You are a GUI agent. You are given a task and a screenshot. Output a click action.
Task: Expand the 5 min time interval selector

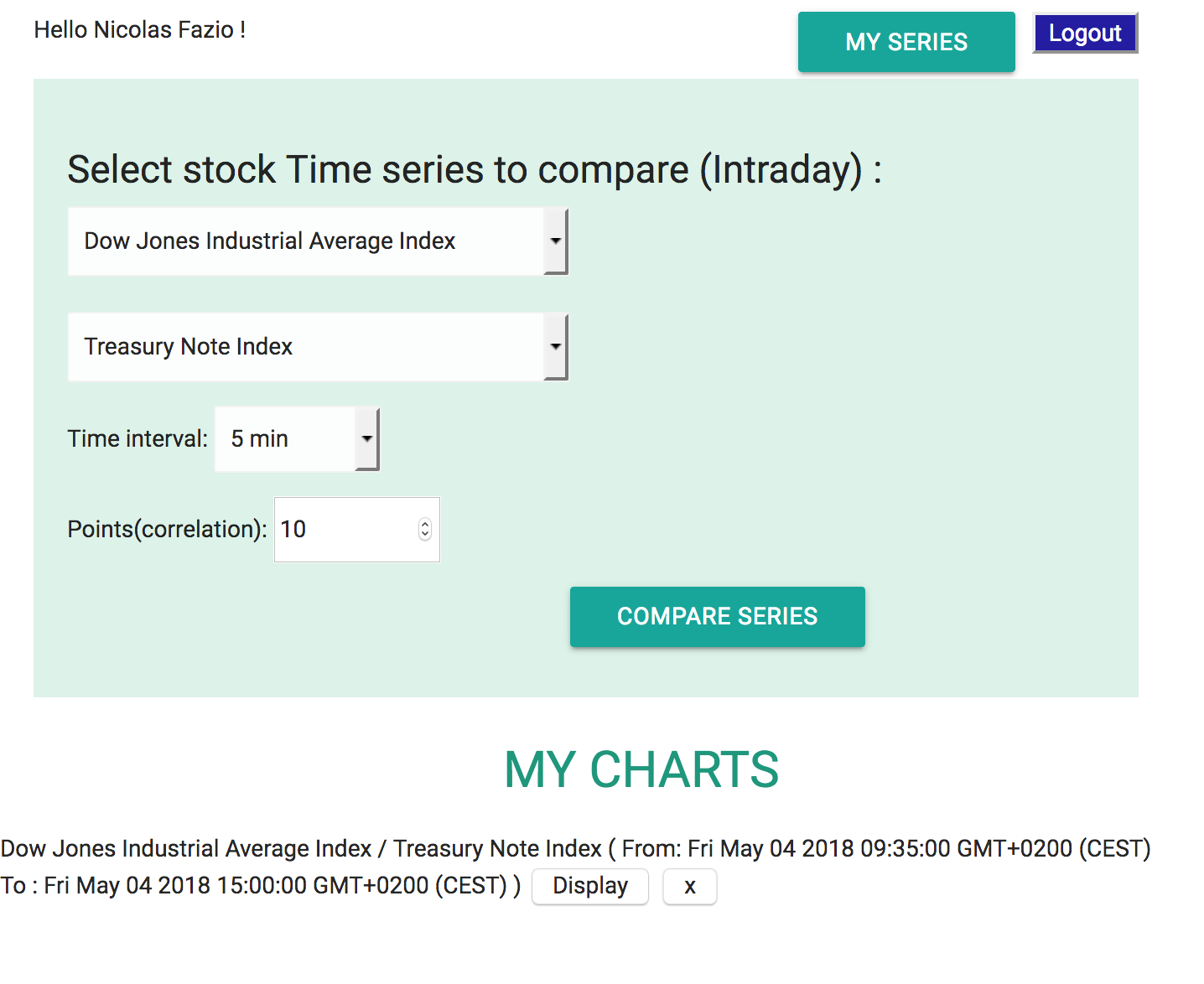coord(298,439)
